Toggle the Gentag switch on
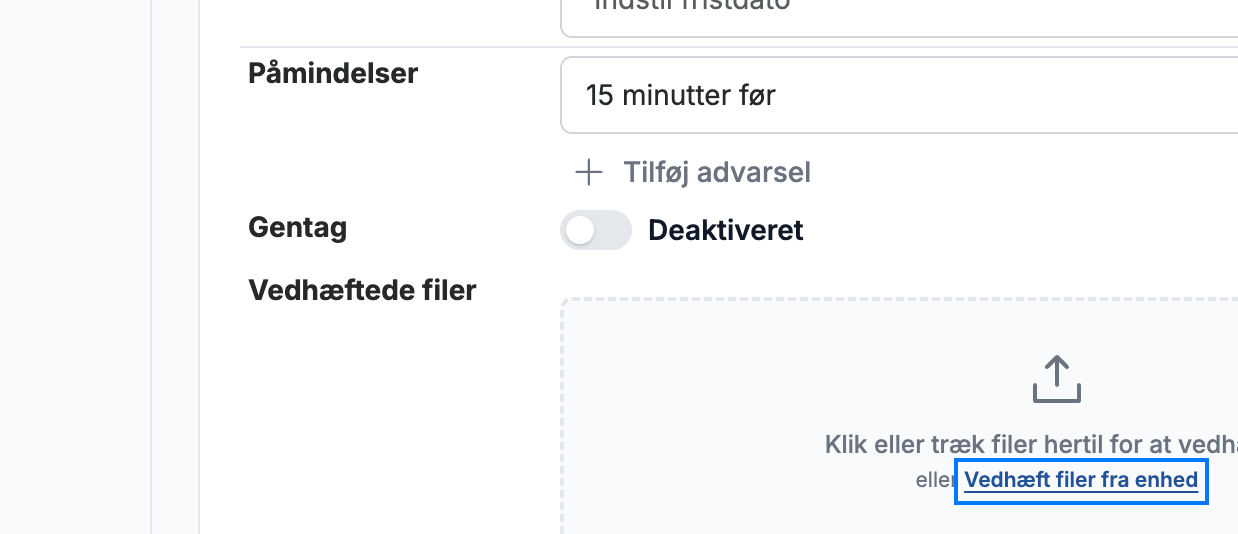 (596, 230)
